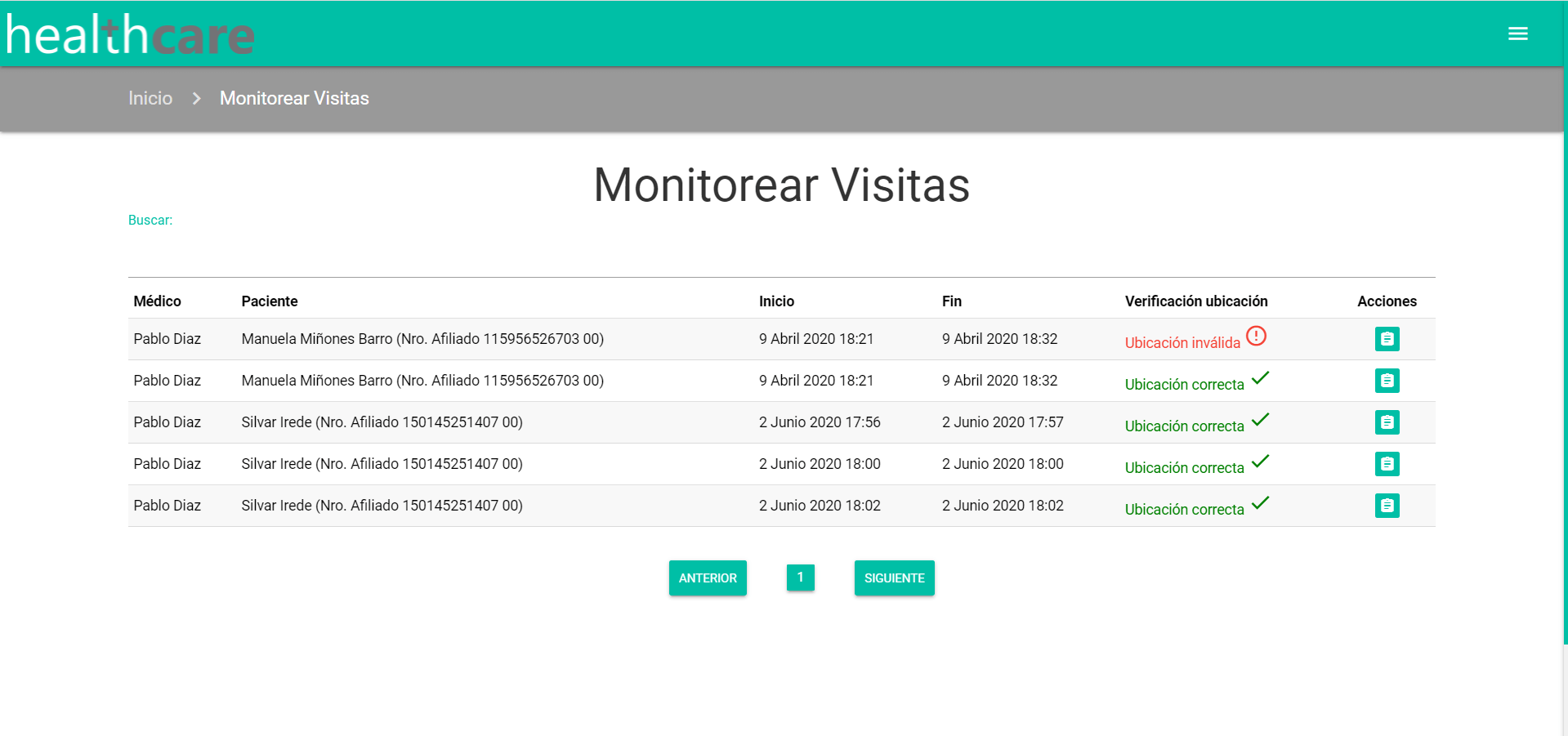This screenshot has height=736, width=1568.
Task: Sort by the Paciente column header
Action: (x=270, y=301)
